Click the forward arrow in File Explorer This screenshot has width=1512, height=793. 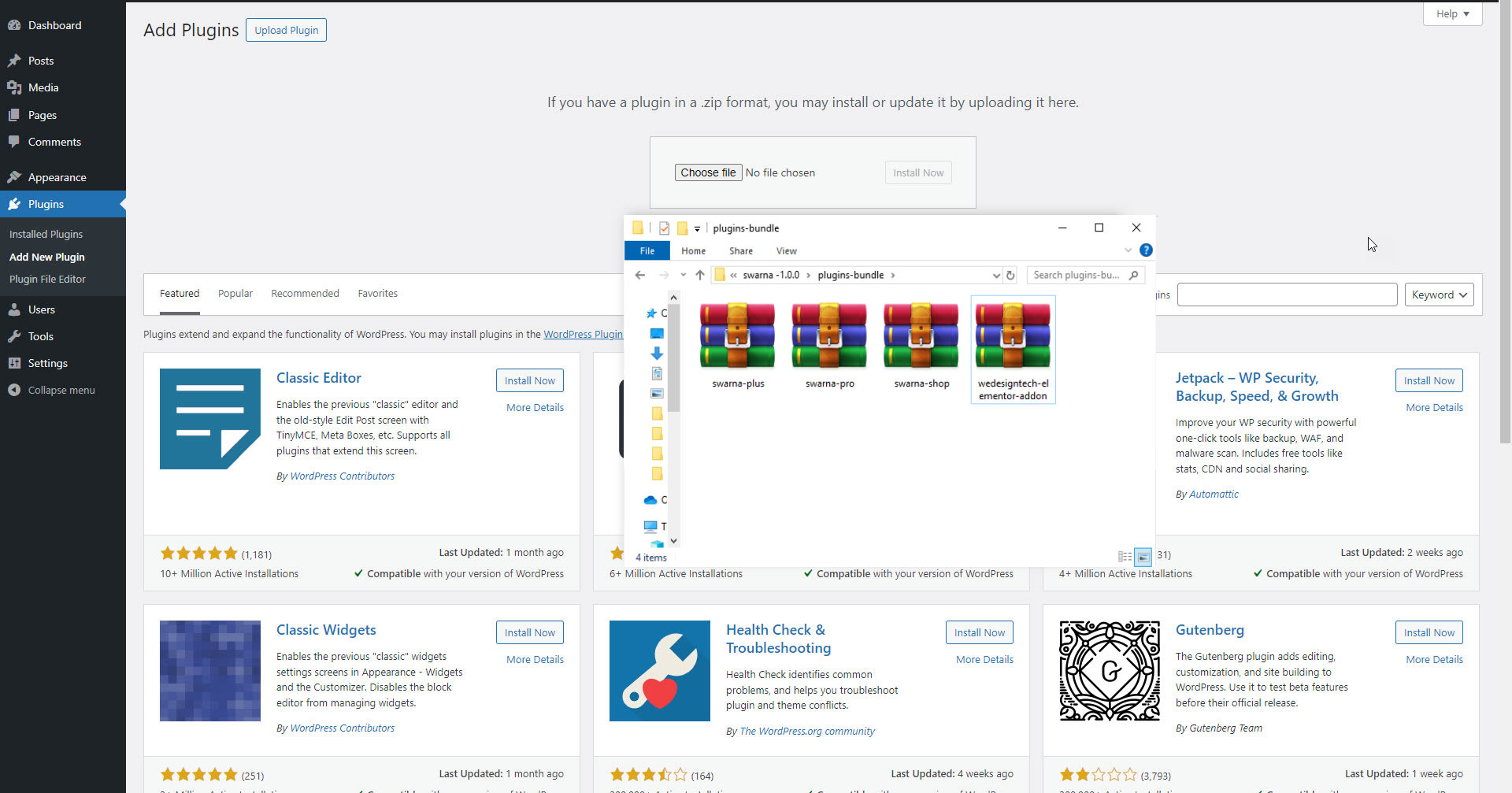click(x=664, y=275)
